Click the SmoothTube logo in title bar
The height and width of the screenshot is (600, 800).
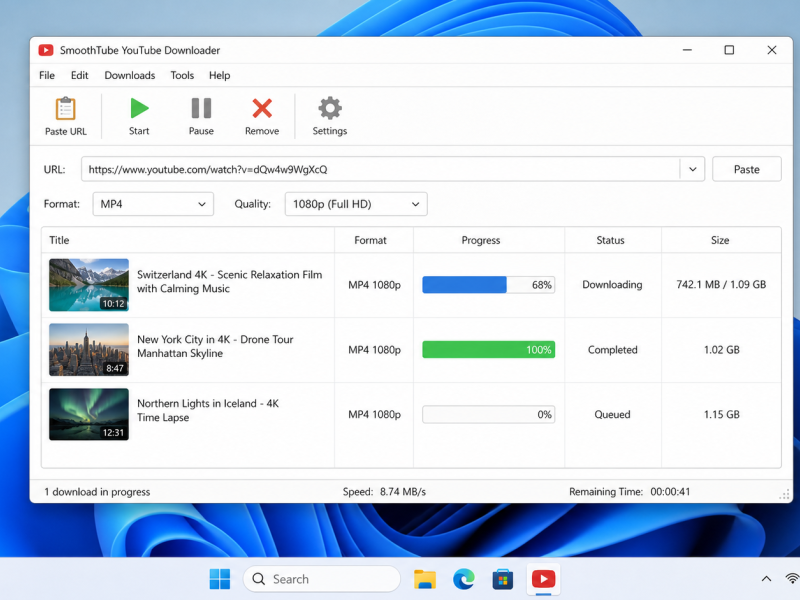pyautogui.click(x=46, y=50)
